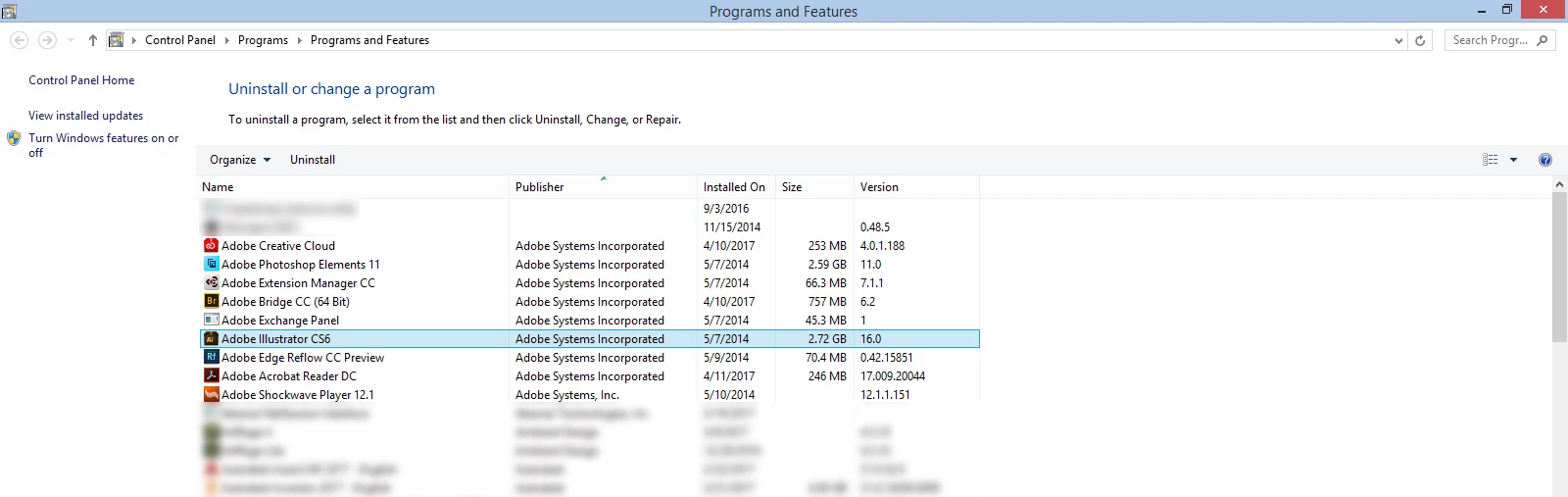Click Programs in the breadcrumb
Viewport: 1568px width, 497px height.
click(x=263, y=40)
